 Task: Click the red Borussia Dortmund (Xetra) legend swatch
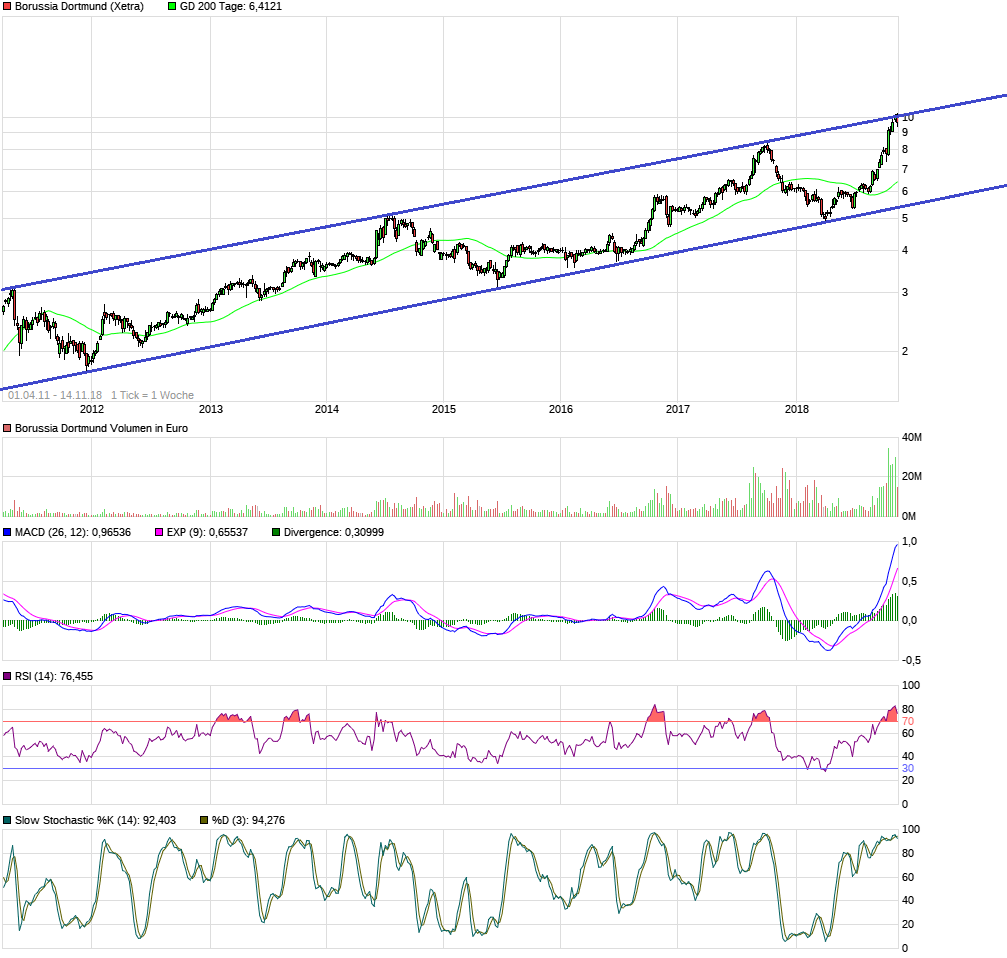(7, 6)
